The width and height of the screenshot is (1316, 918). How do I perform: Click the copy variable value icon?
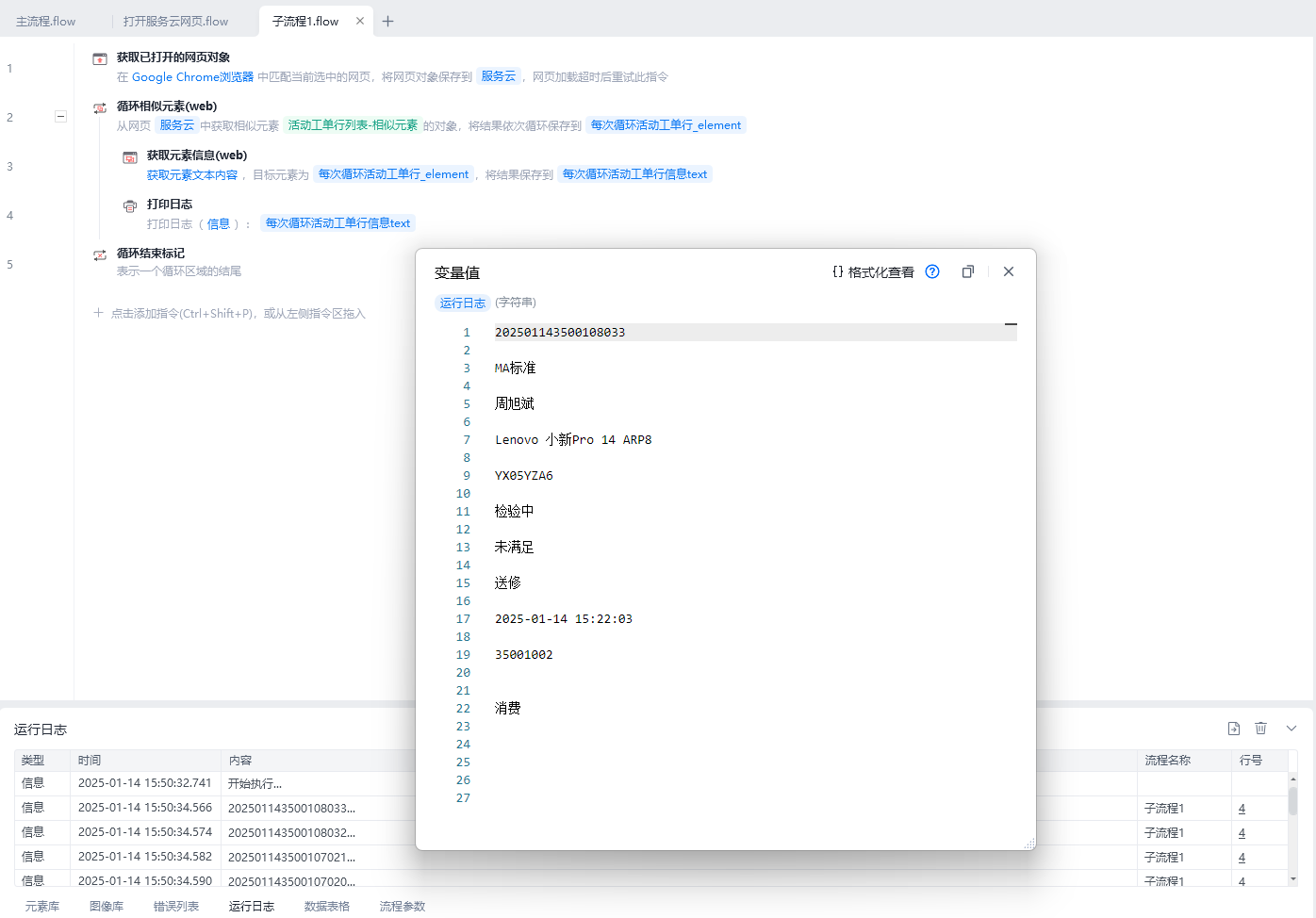967,271
